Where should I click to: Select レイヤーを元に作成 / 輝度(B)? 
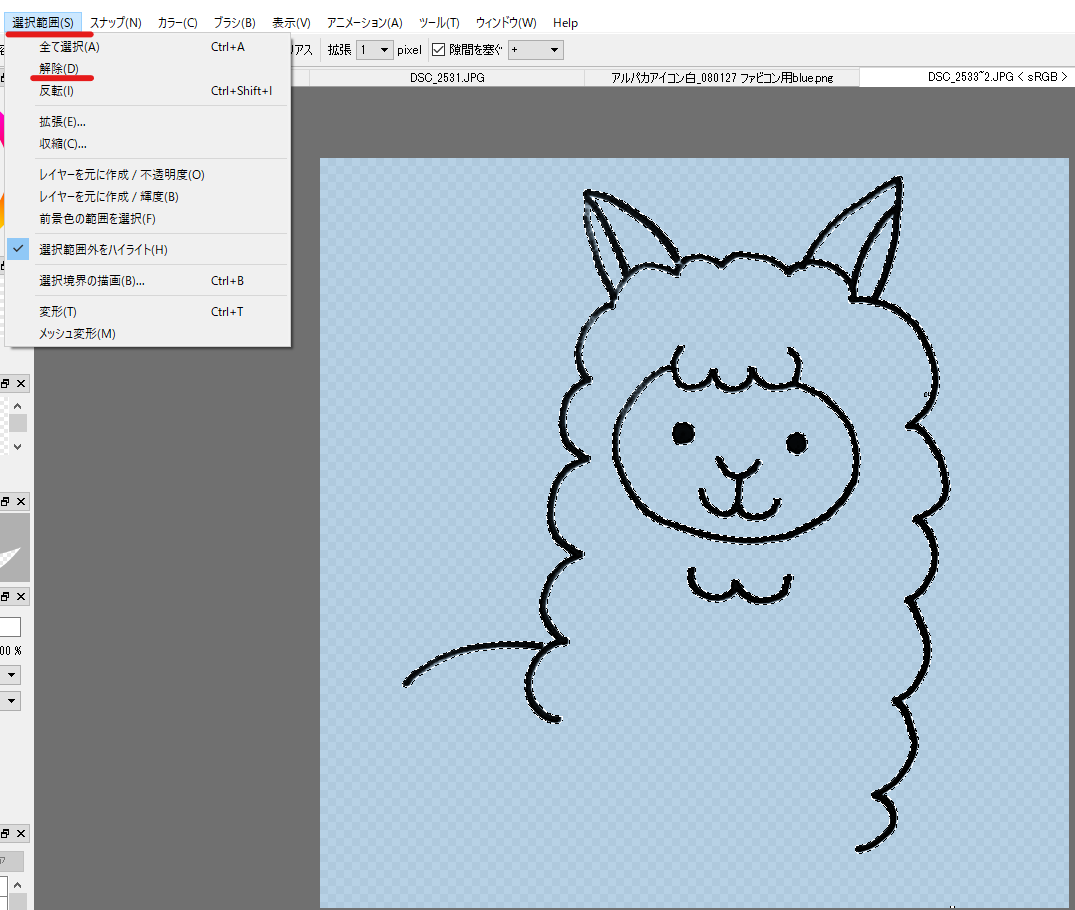pyautogui.click(x=148, y=196)
